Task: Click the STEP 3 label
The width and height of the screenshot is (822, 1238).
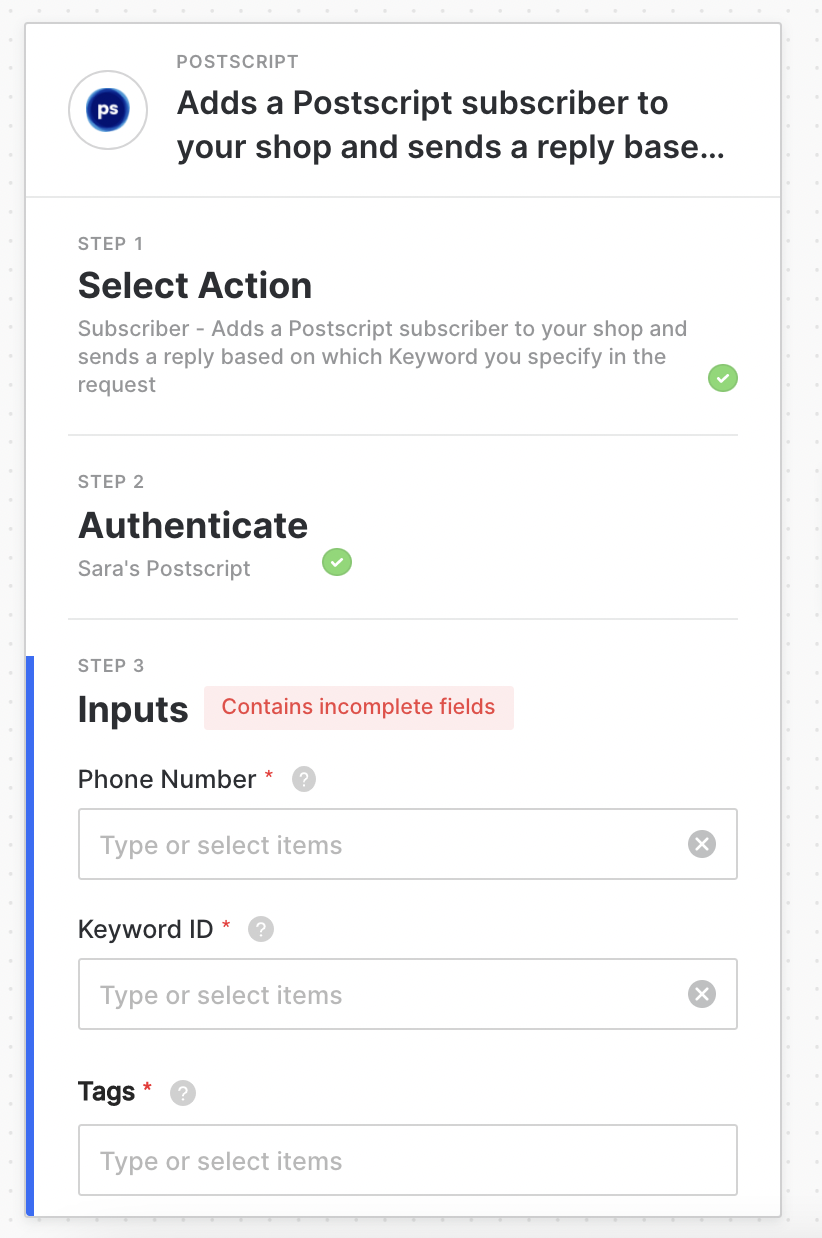Action: pyautogui.click(x=111, y=666)
